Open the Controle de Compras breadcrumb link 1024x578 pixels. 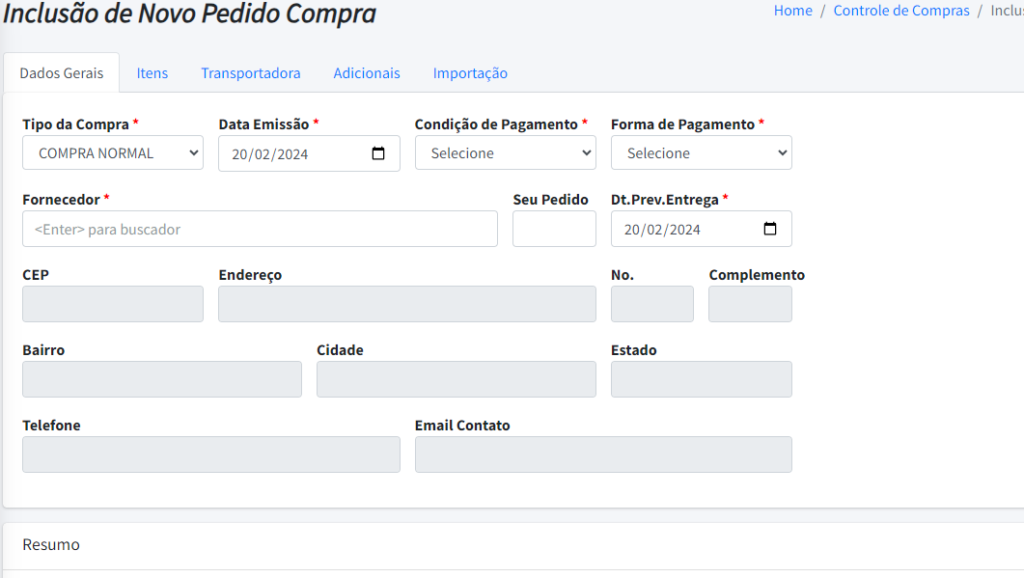(901, 10)
